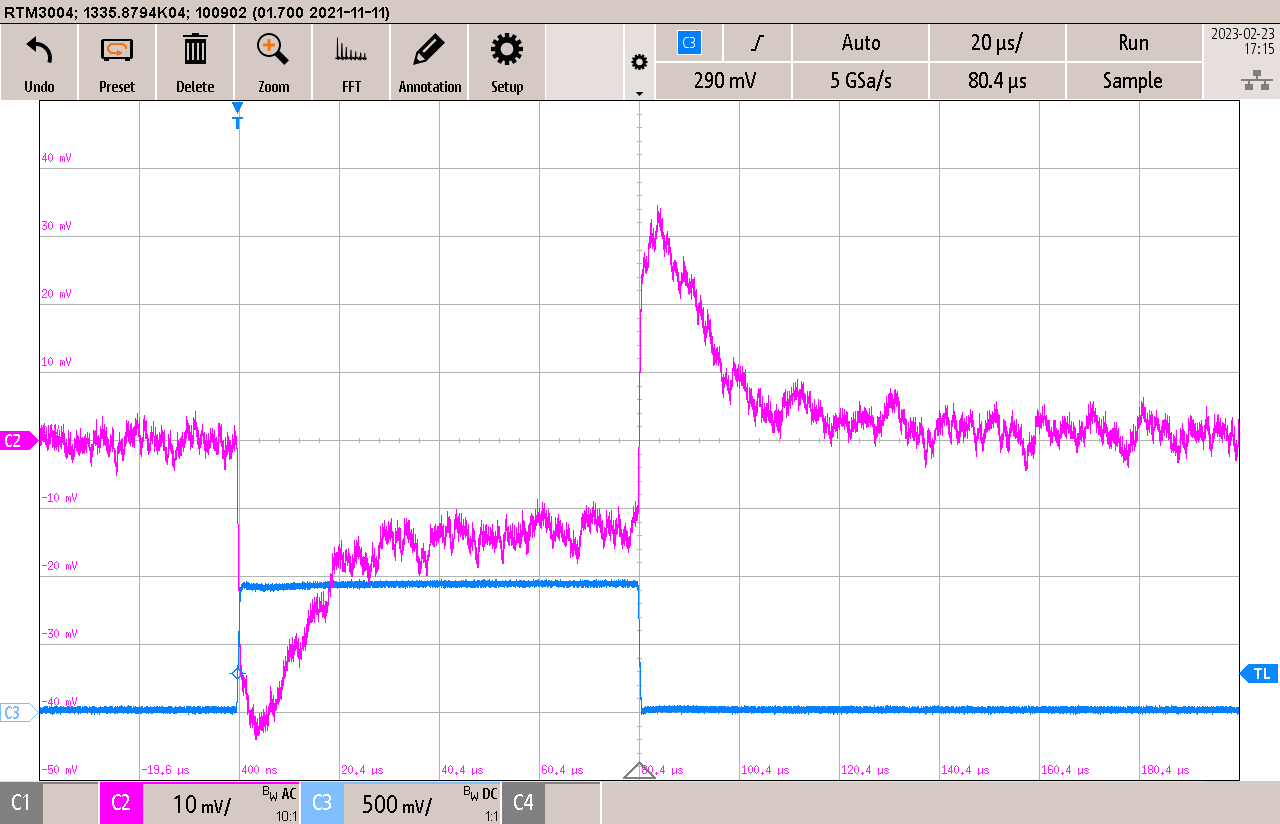Click the -50 mV axis label

(58, 770)
